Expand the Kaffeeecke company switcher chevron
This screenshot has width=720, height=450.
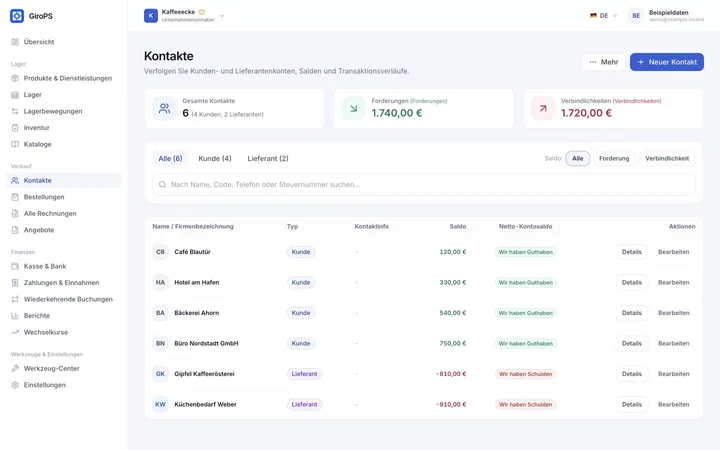click(222, 16)
